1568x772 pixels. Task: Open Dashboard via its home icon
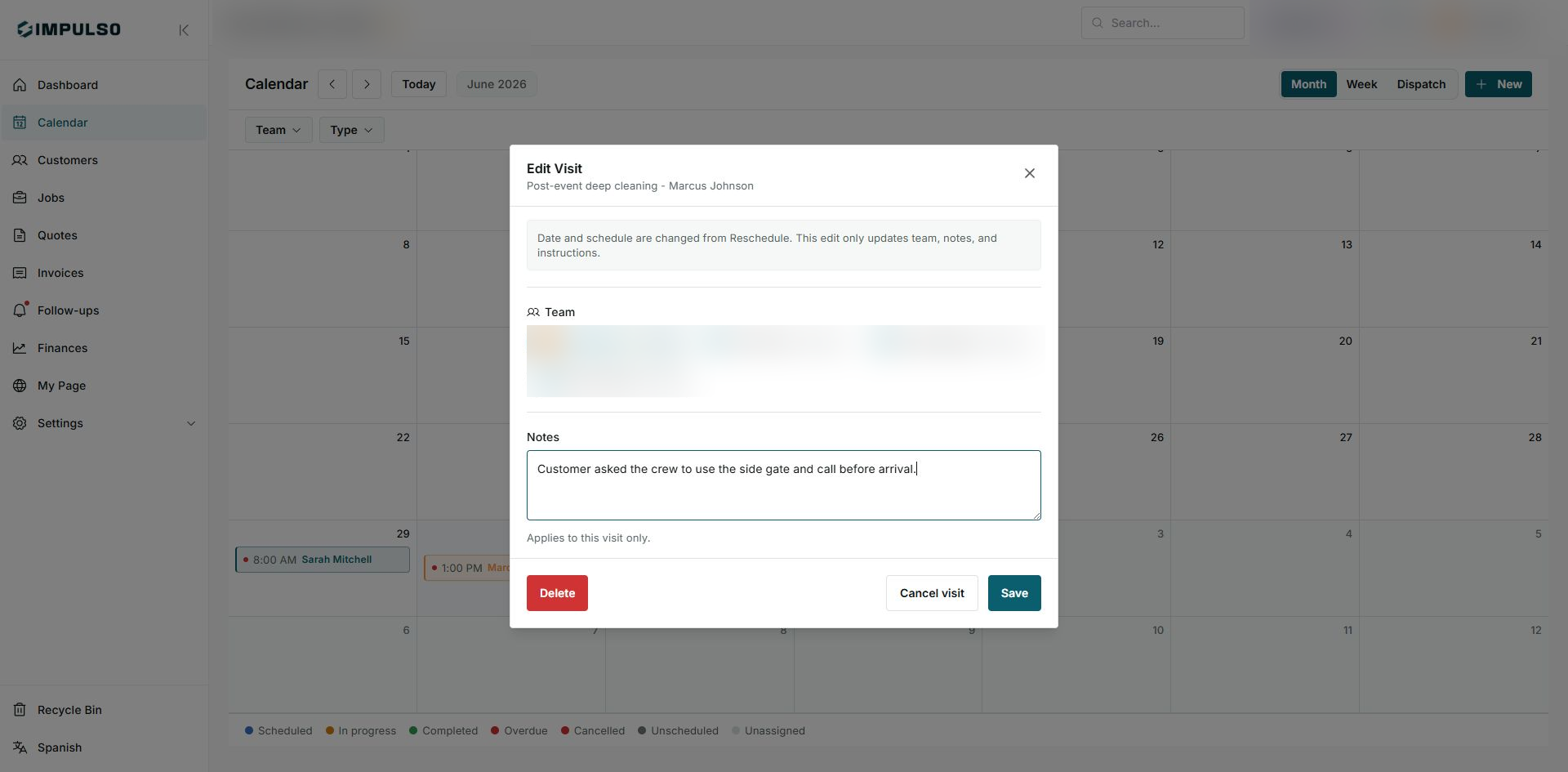pyautogui.click(x=20, y=85)
